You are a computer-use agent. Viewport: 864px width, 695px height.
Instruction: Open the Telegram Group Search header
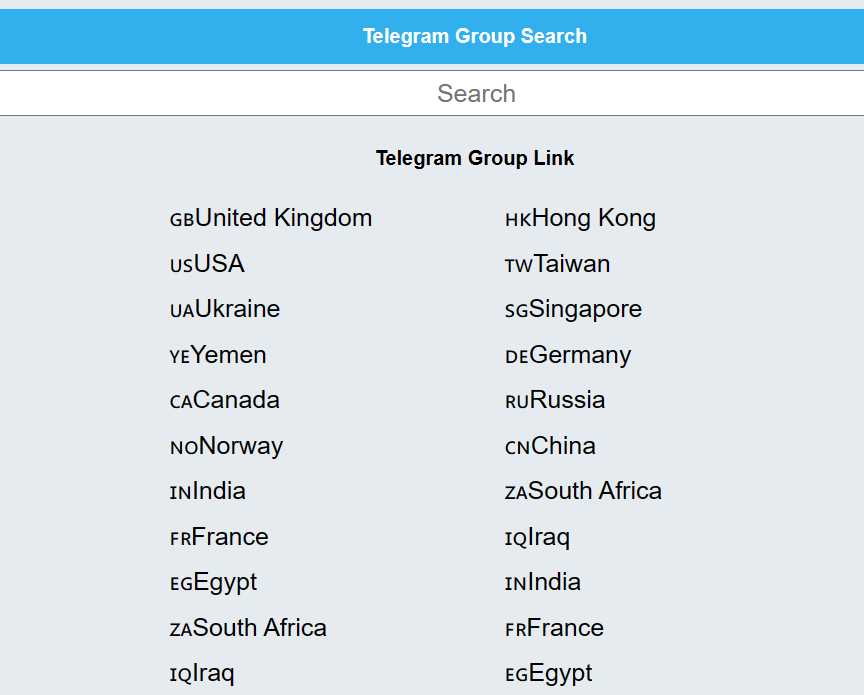click(475, 36)
